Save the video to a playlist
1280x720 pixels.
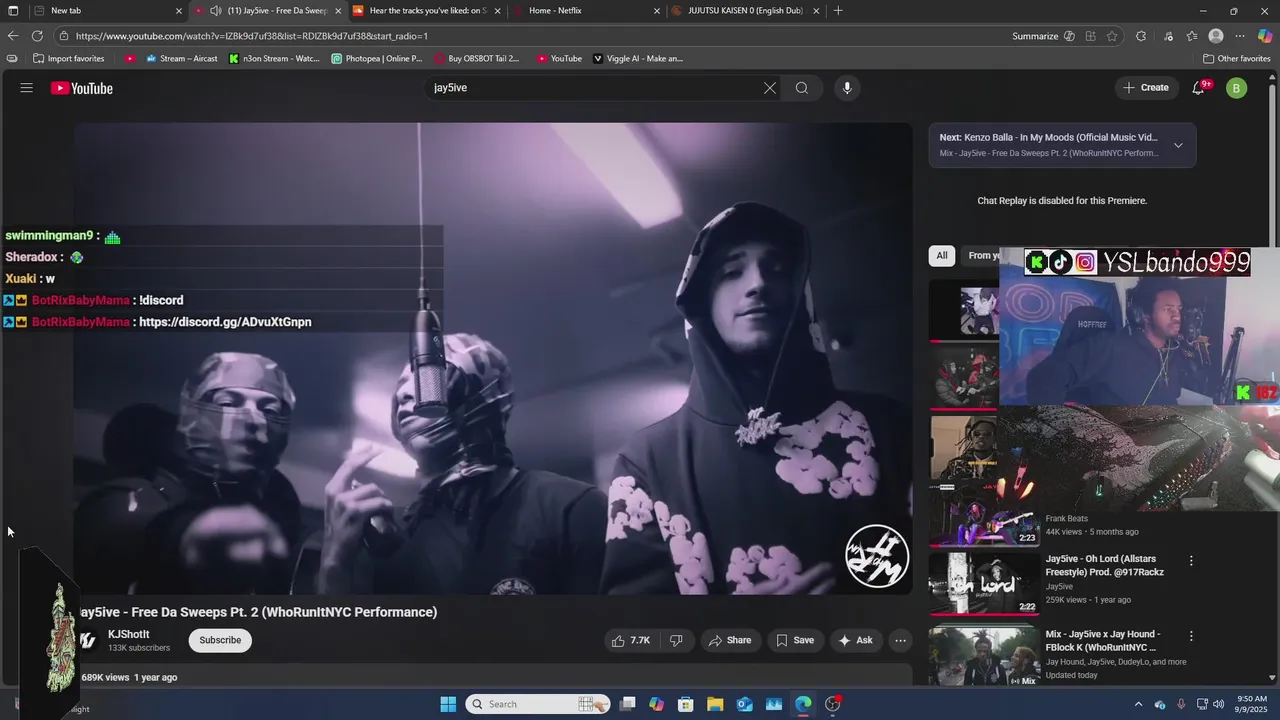(x=796, y=640)
